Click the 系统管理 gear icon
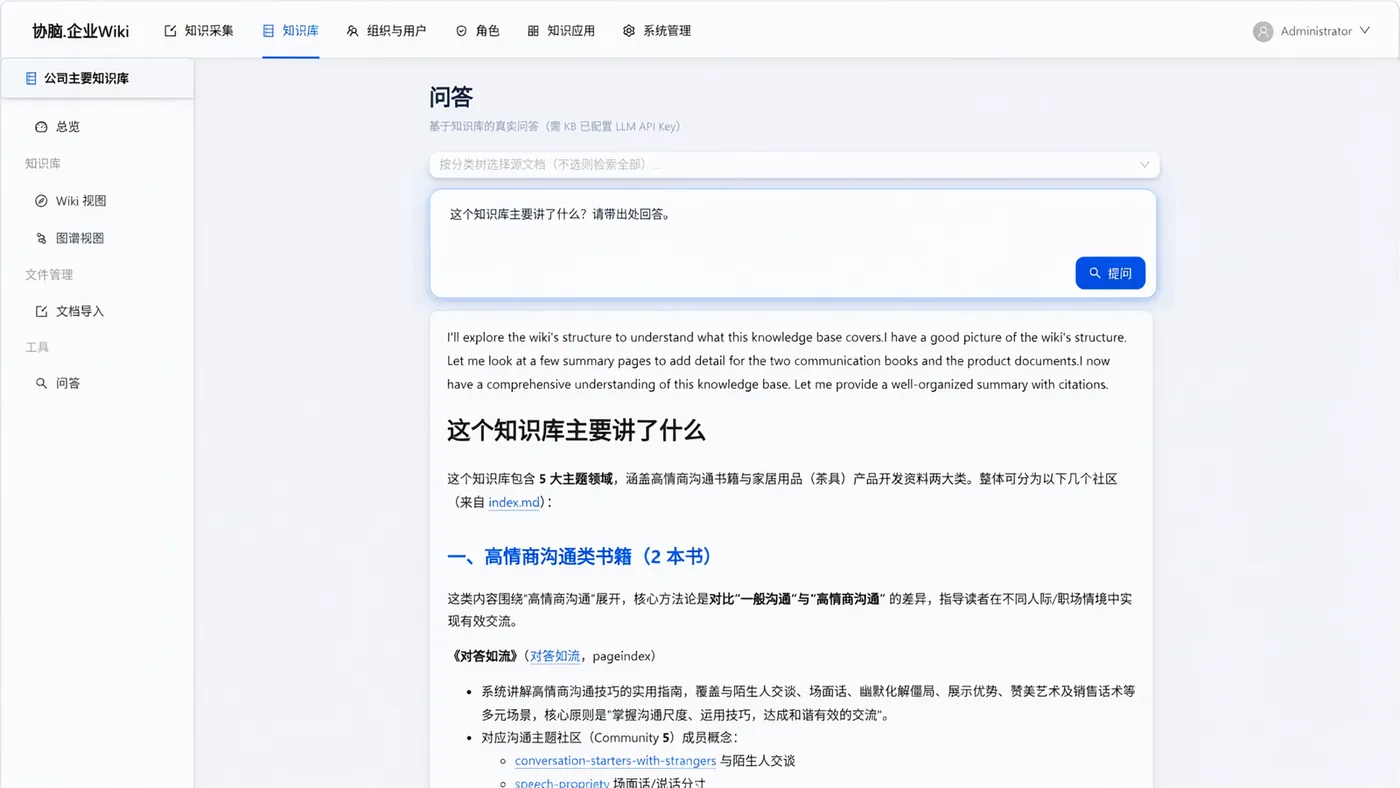 pos(629,31)
